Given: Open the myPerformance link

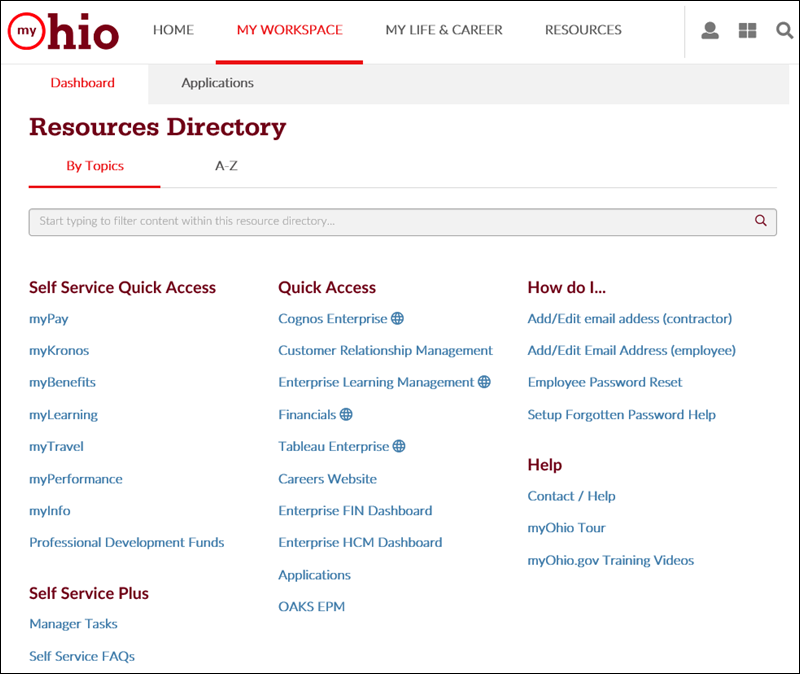Looking at the screenshot, I should [76, 479].
